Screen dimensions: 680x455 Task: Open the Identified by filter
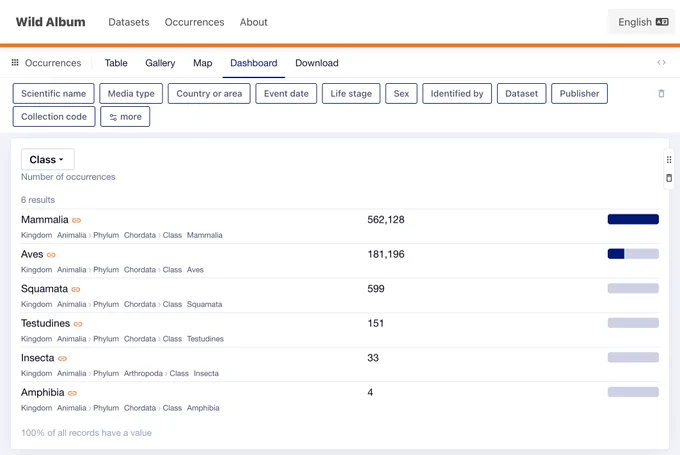point(457,94)
